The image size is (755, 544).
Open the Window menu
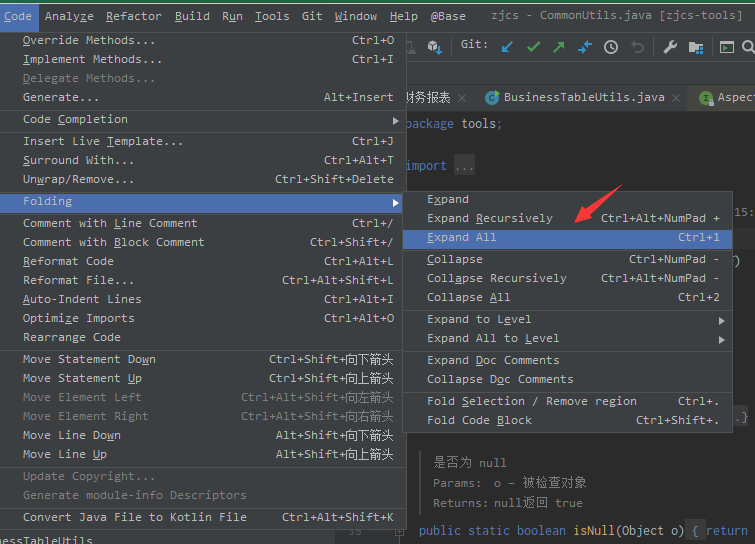tap(356, 16)
